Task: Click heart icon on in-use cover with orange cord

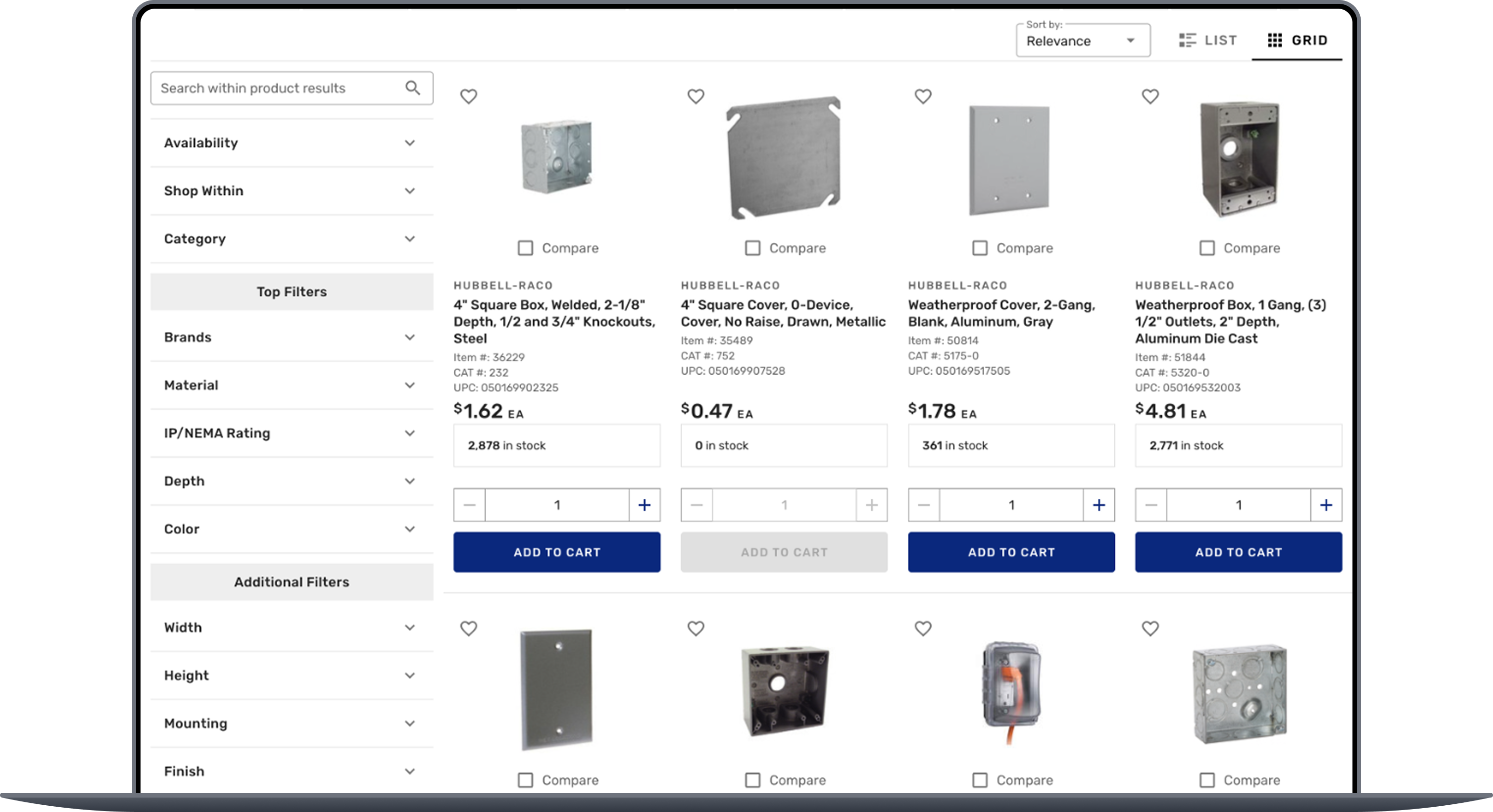Action: [x=923, y=628]
